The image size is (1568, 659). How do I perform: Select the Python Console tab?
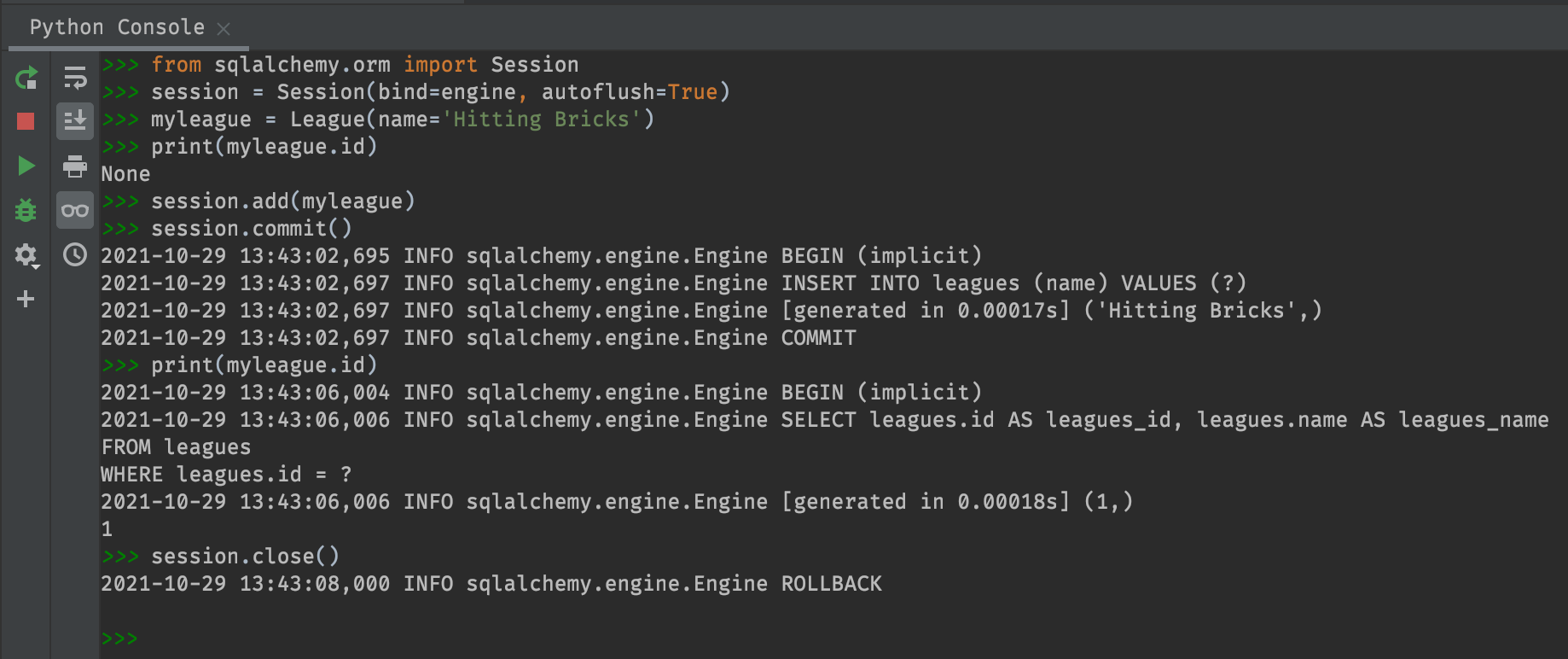click(117, 27)
